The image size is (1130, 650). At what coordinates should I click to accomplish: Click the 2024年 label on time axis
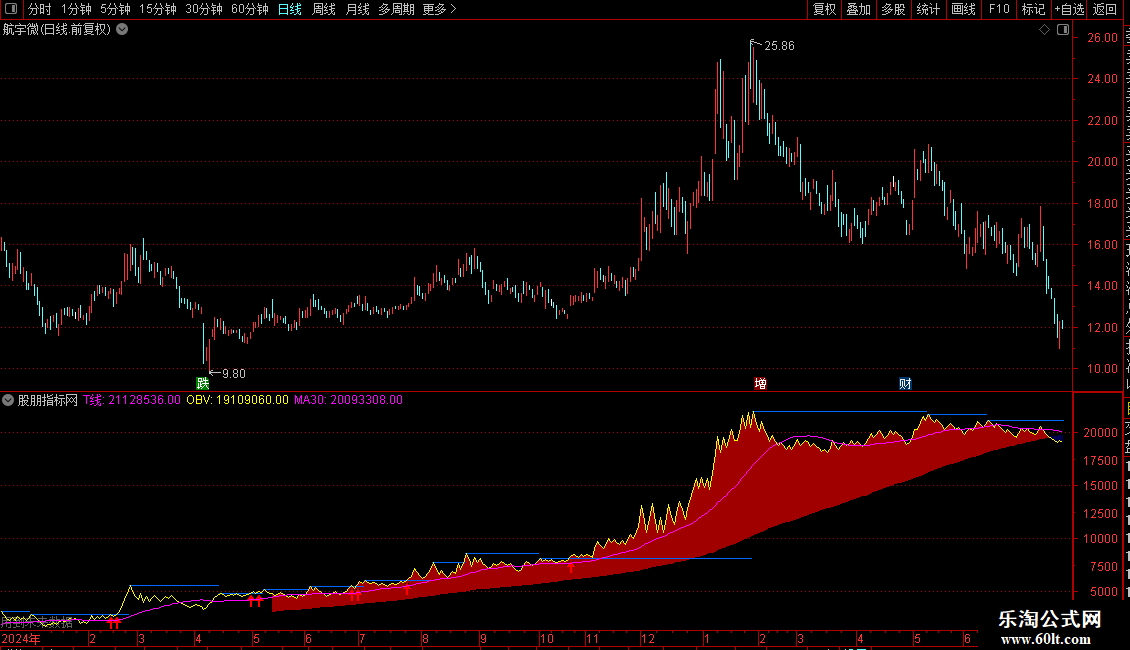click(x=21, y=638)
